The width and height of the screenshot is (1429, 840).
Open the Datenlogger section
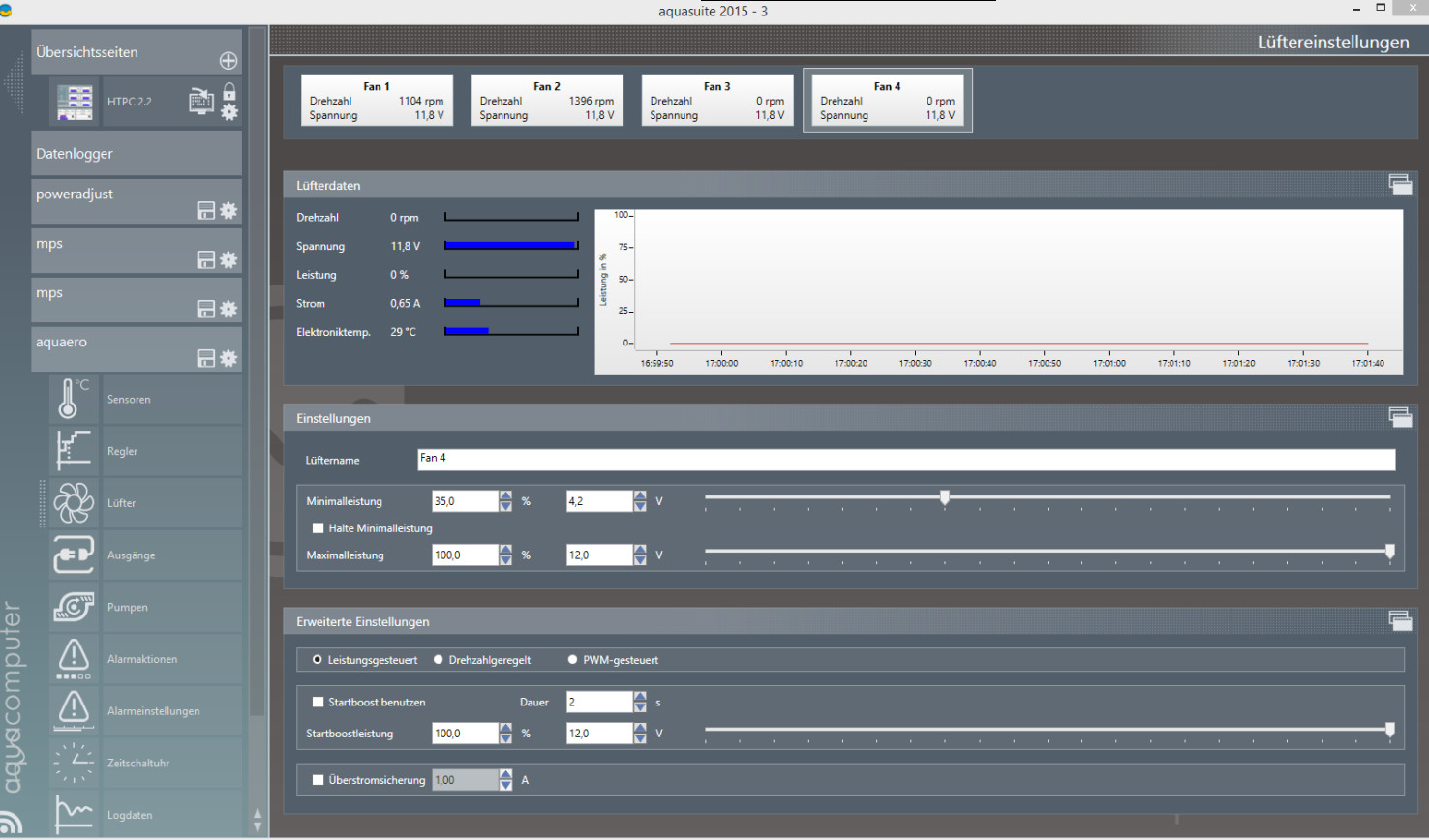136,154
